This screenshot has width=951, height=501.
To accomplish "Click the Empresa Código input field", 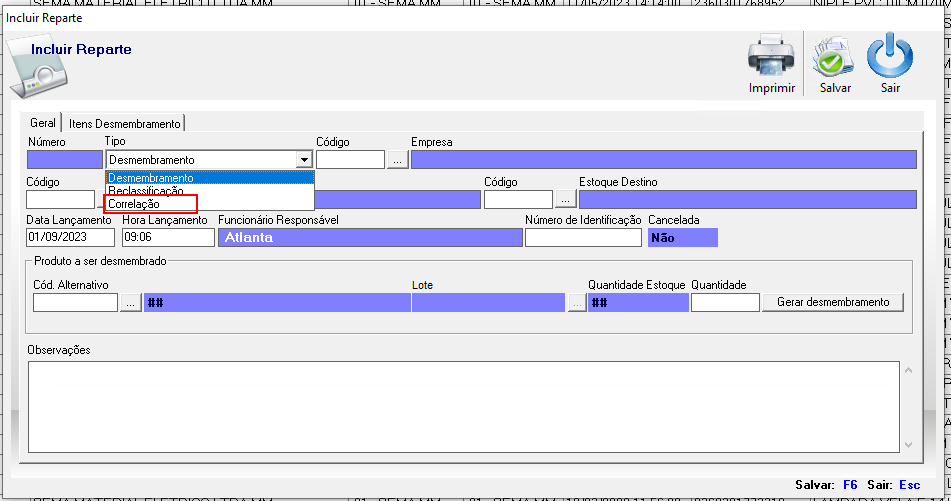I will point(351,160).
